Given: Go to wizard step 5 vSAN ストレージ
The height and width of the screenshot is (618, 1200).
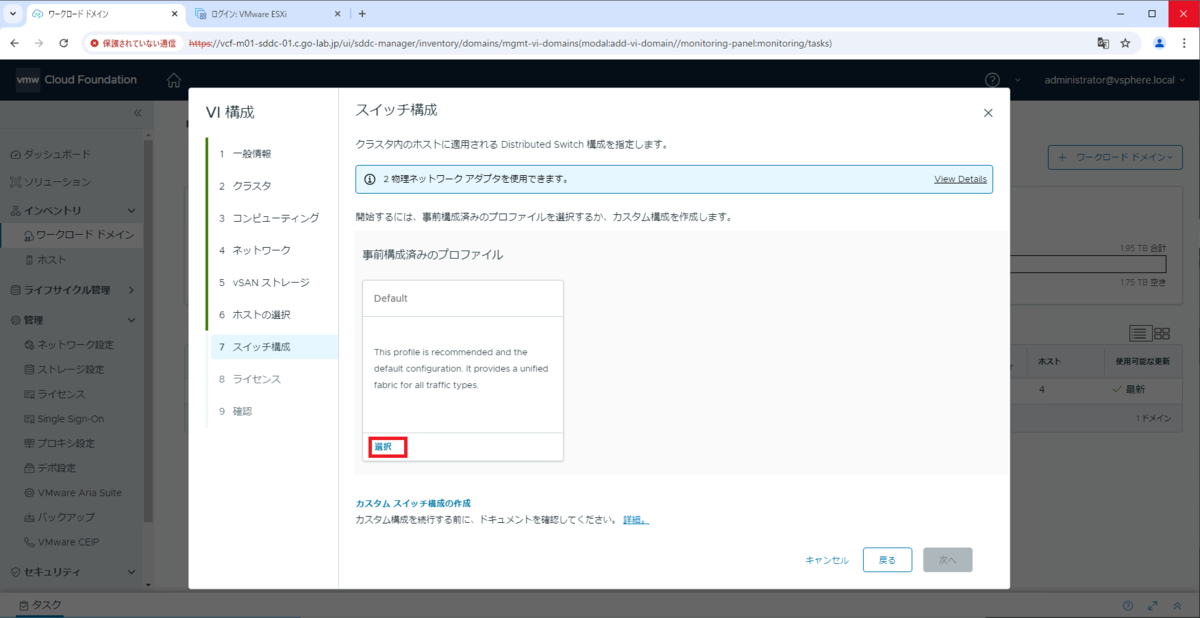Looking at the screenshot, I should point(272,282).
